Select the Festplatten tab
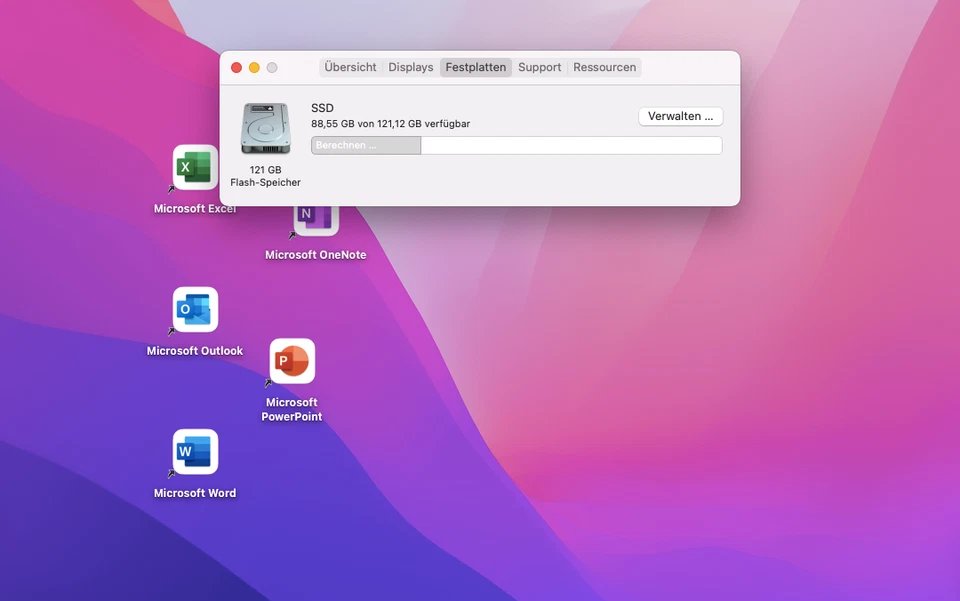 point(476,67)
